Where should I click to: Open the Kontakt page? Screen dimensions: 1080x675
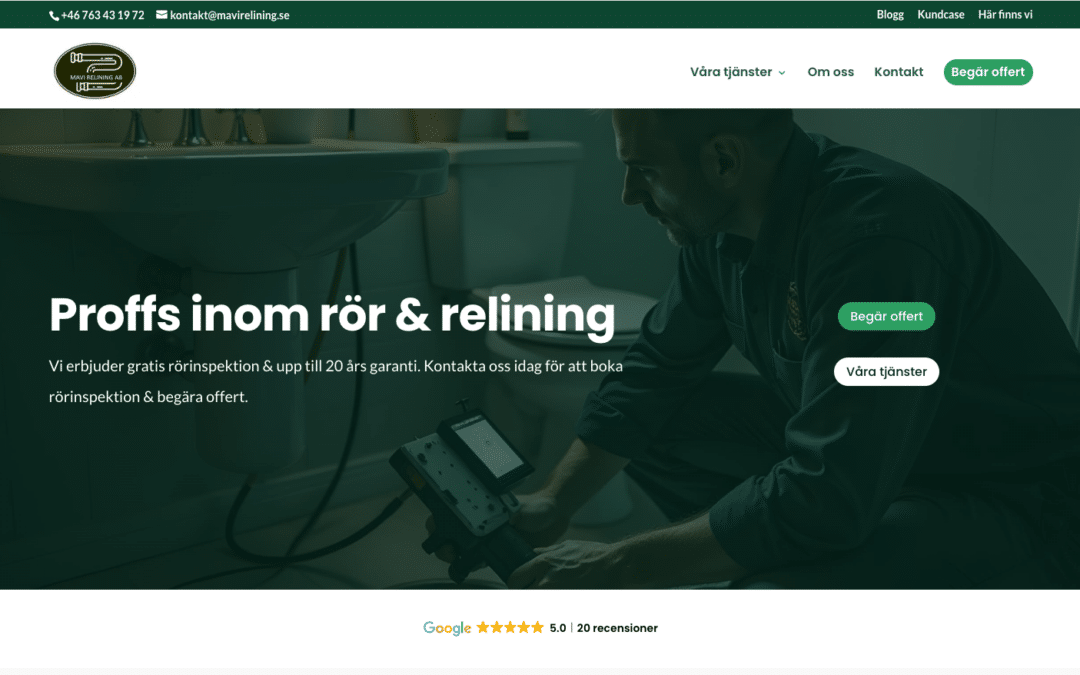898,72
